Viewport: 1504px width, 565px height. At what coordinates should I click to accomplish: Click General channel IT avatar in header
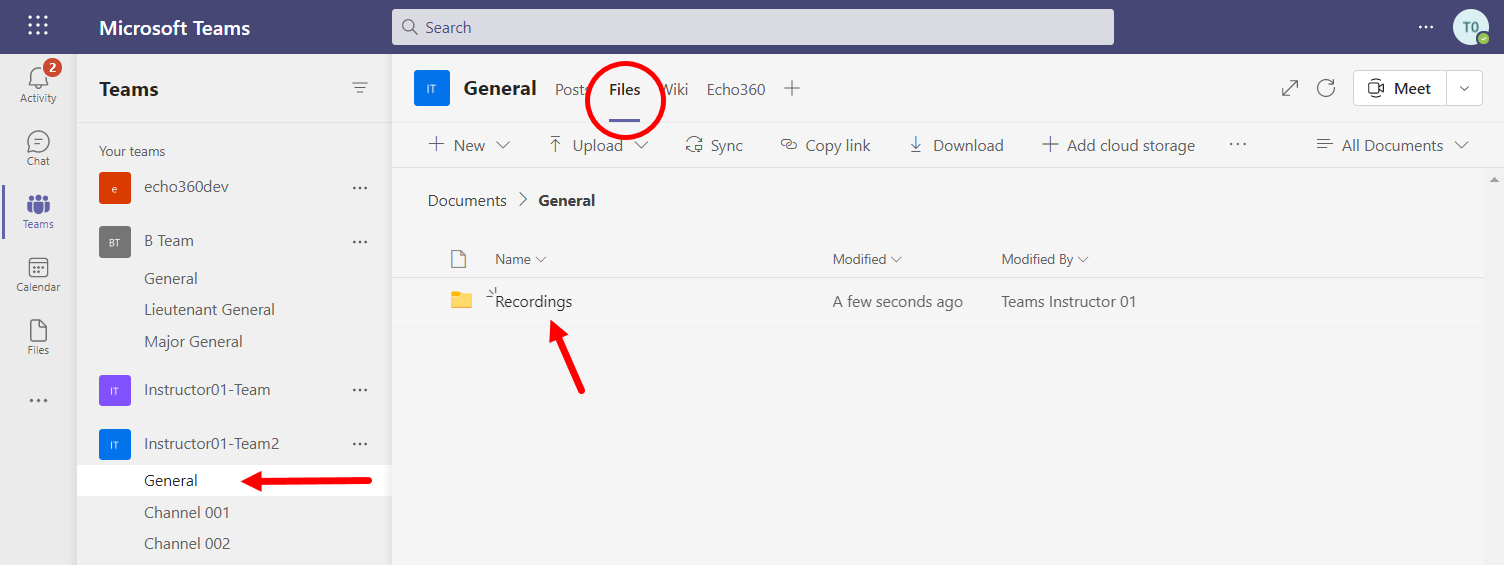(432, 88)
